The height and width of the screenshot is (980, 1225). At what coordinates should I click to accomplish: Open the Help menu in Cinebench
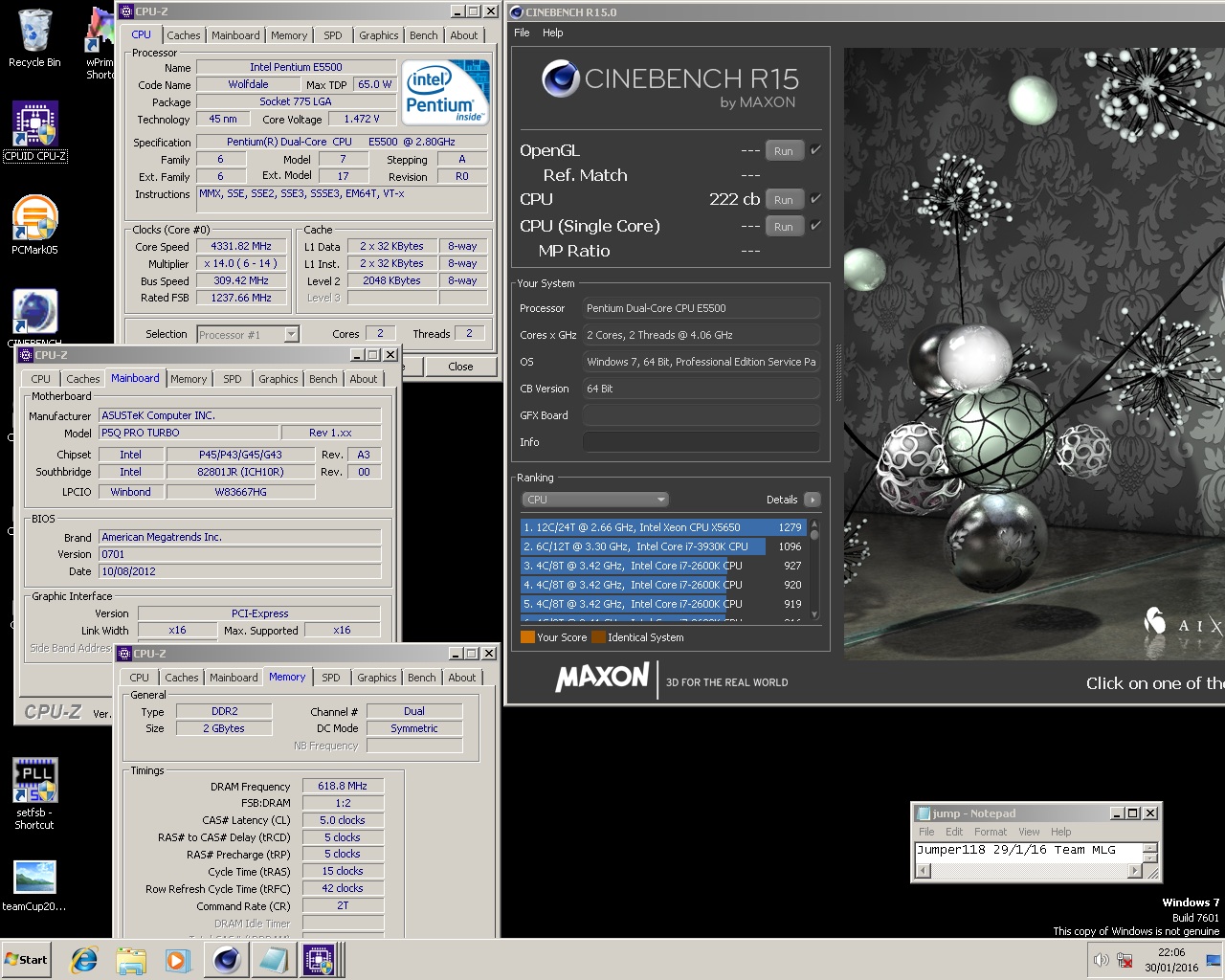click(x=553, y=33)
